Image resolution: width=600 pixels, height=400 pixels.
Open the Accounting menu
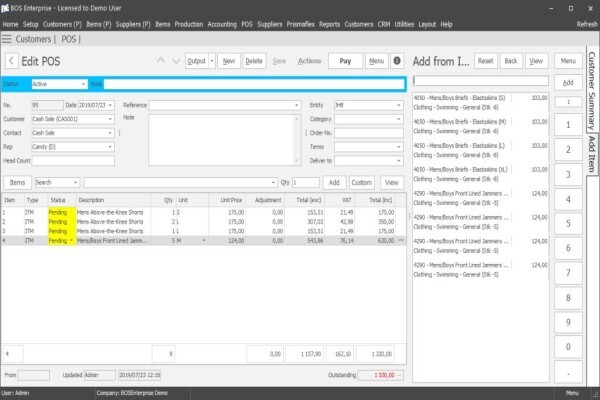(x=222, y=24)
